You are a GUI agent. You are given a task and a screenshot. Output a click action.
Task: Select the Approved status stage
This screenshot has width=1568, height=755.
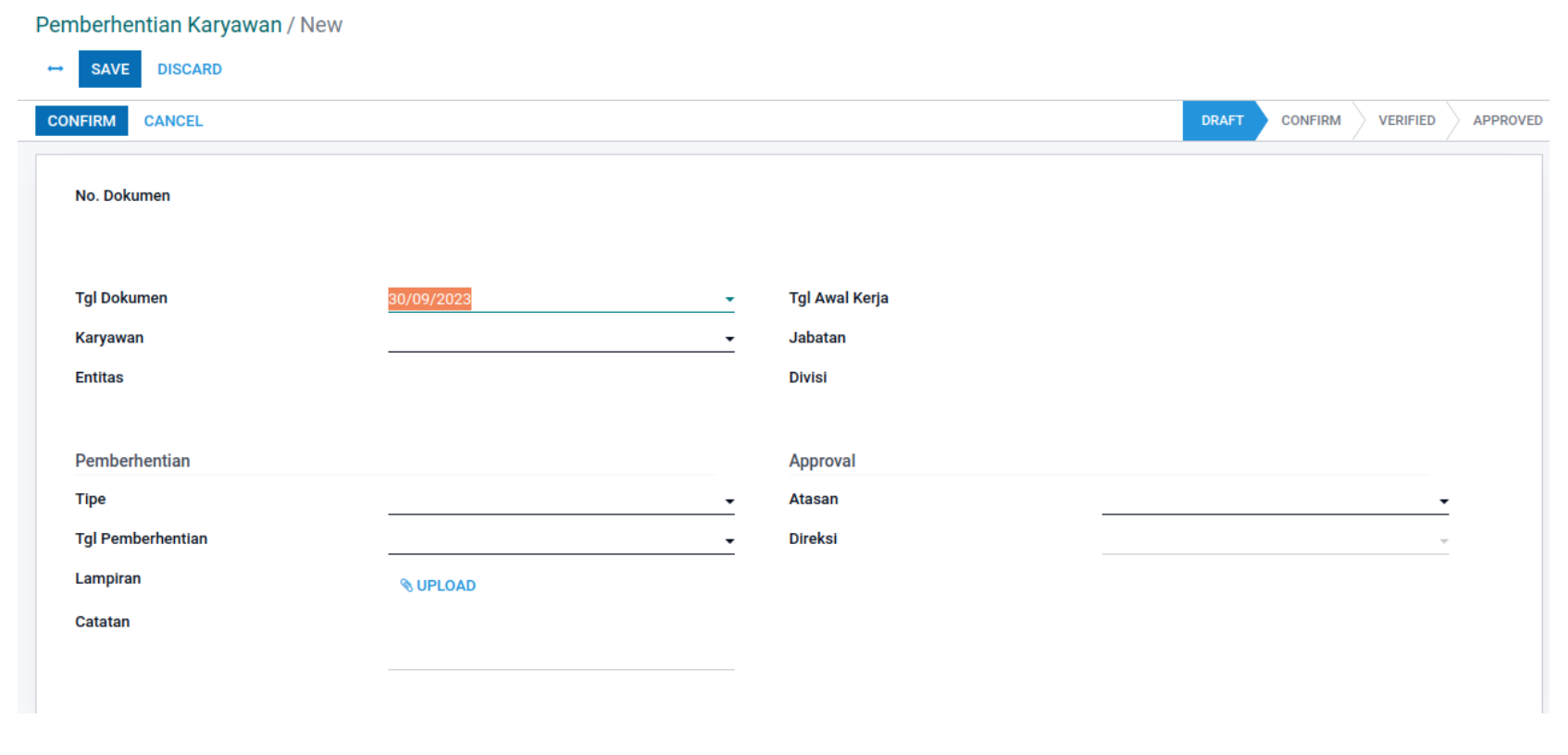click(1506, 121)
